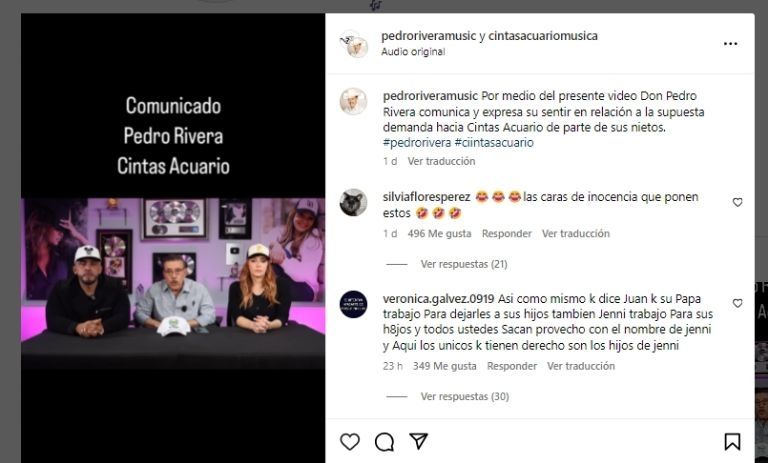
Task: Like silviafloresperez's comment
Action: 737,202
